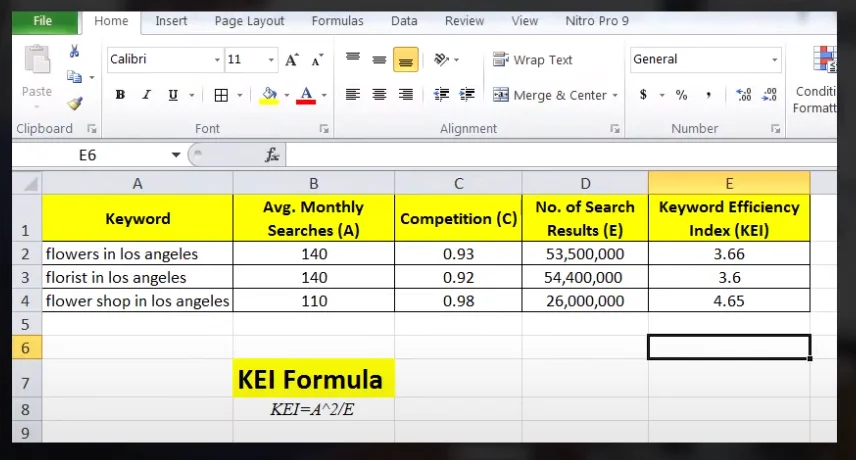856x460 pixels.
Task: Click the Increase Indent icon
Action: click(467, 95)
